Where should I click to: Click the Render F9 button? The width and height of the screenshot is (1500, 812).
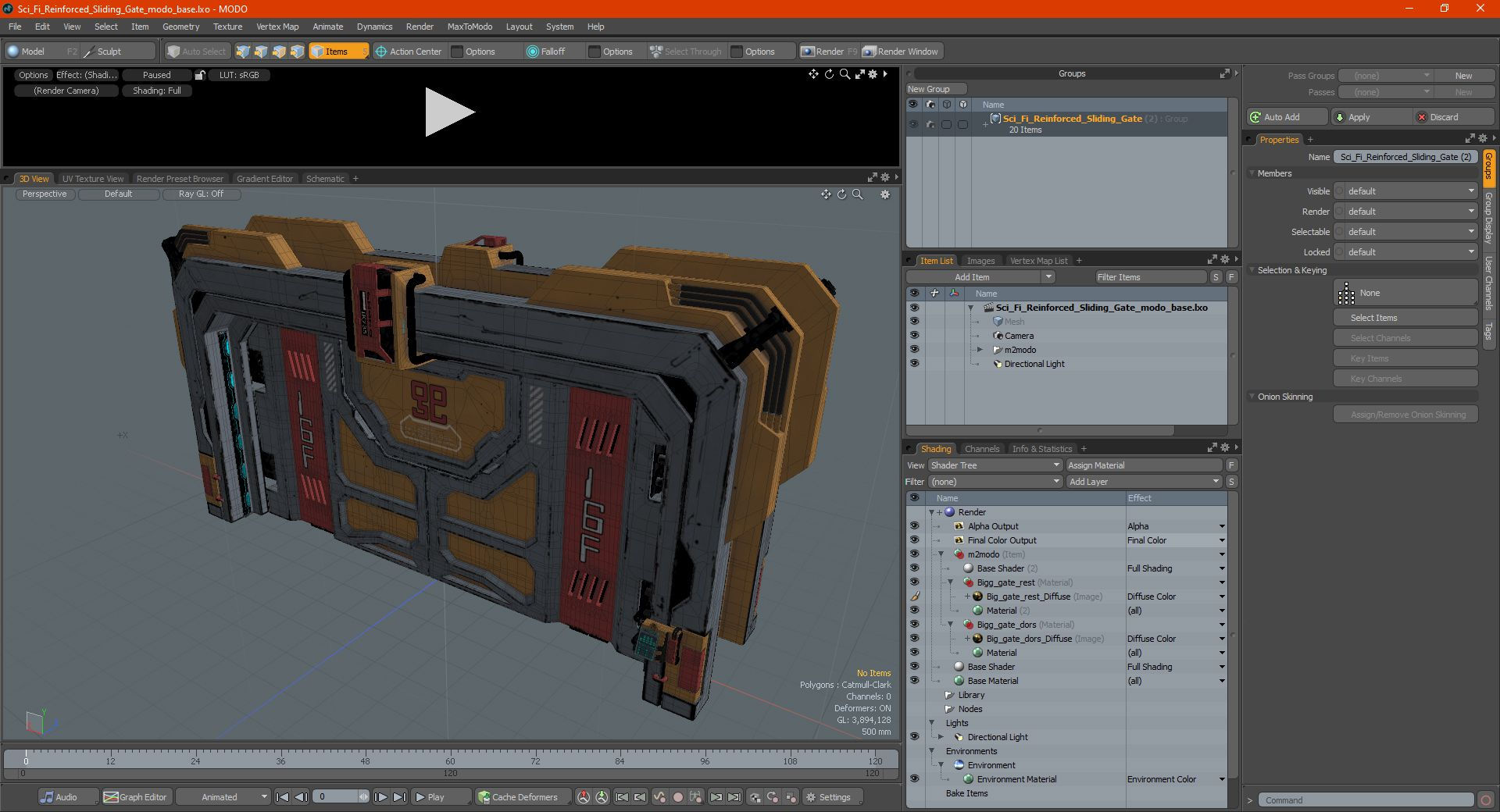coord(829,52)
